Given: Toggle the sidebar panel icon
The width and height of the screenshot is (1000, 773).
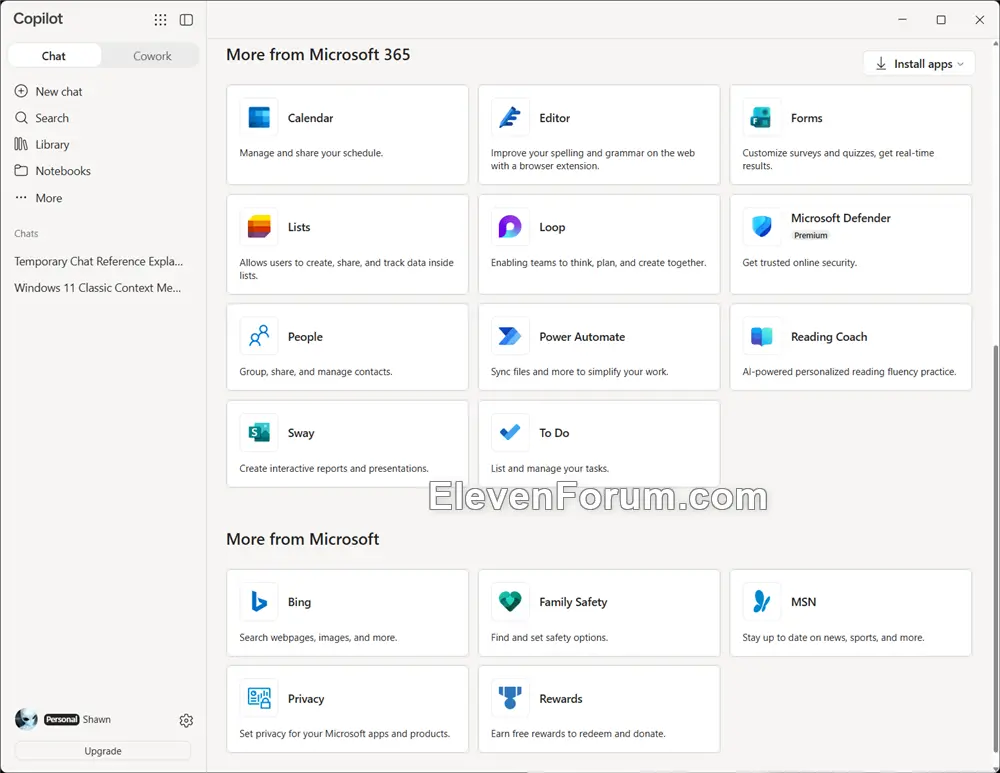Looking at the screenshot, I should pos(186,20).
